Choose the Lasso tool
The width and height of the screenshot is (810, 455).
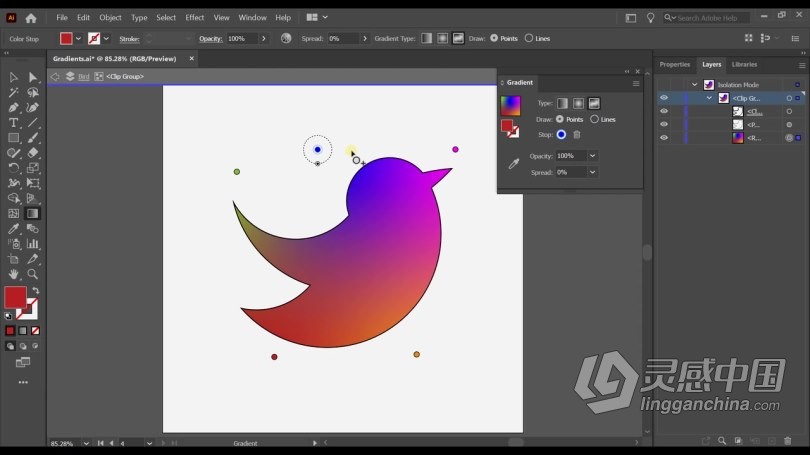pyautogui.click(x=33, y=92)
